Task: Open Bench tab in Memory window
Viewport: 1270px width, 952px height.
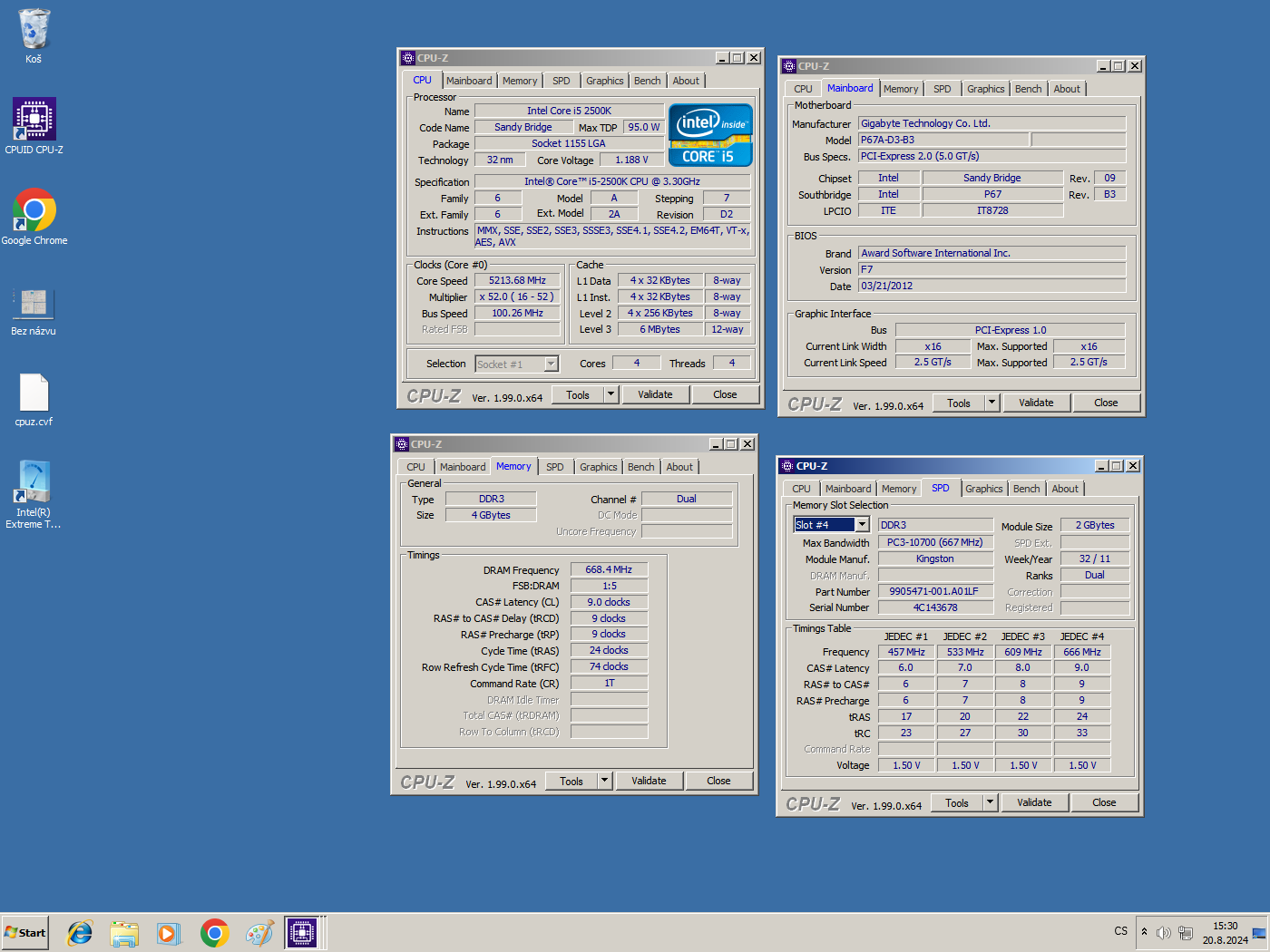Action: (x=641, y=467)
